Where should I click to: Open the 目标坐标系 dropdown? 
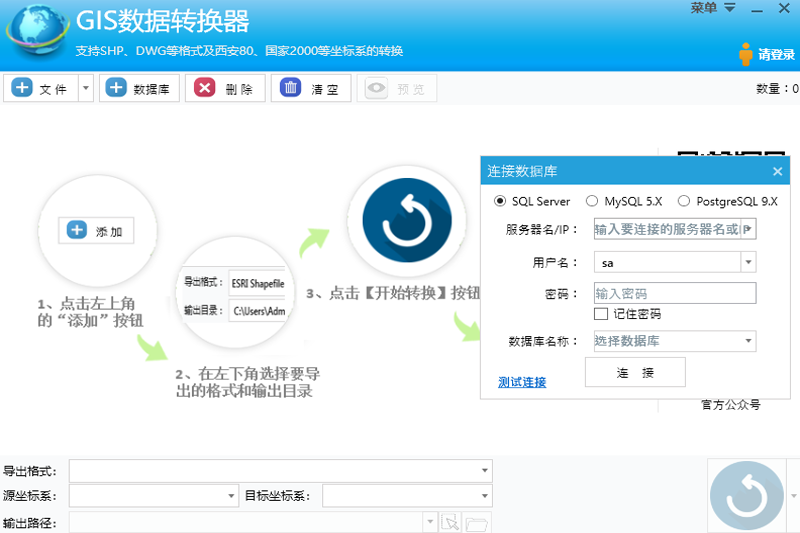click(407, 495)
